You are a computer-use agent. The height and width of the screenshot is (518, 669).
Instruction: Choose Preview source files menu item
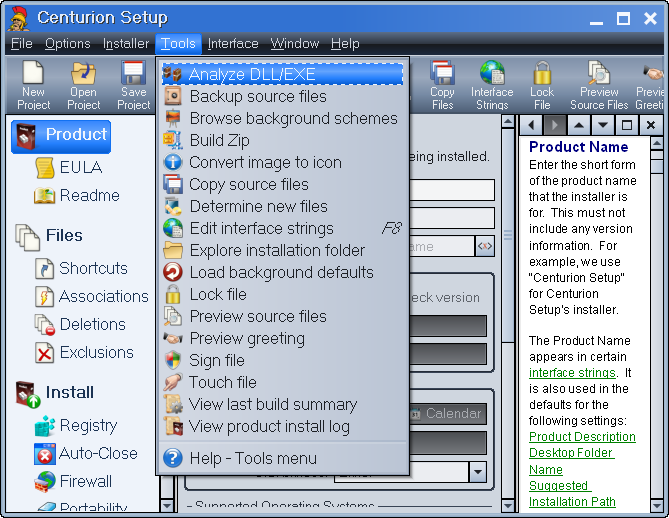pyautogui.click(x=282, y=316)
